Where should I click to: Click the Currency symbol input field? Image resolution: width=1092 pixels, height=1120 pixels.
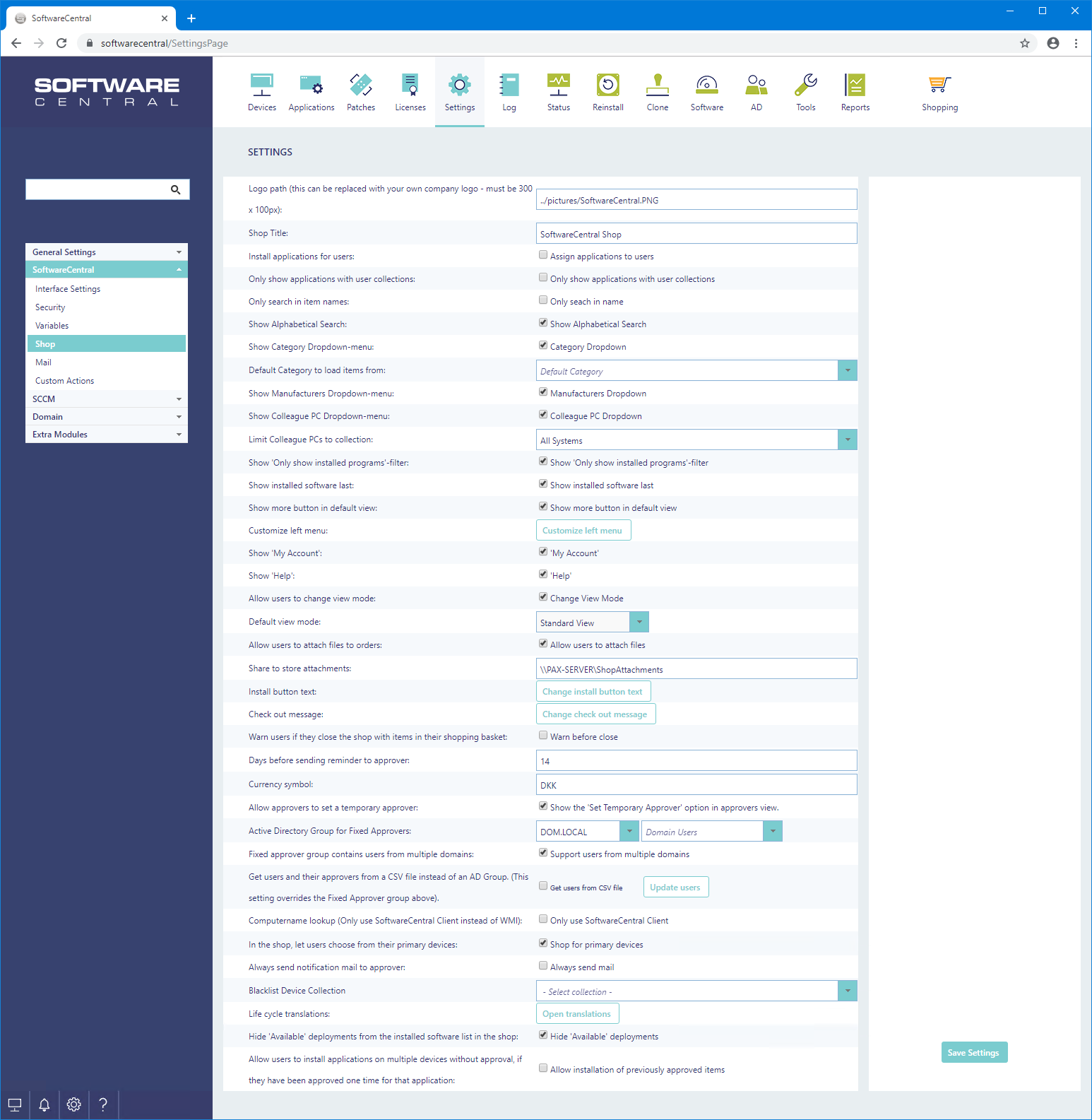click(x=696, y=785)
